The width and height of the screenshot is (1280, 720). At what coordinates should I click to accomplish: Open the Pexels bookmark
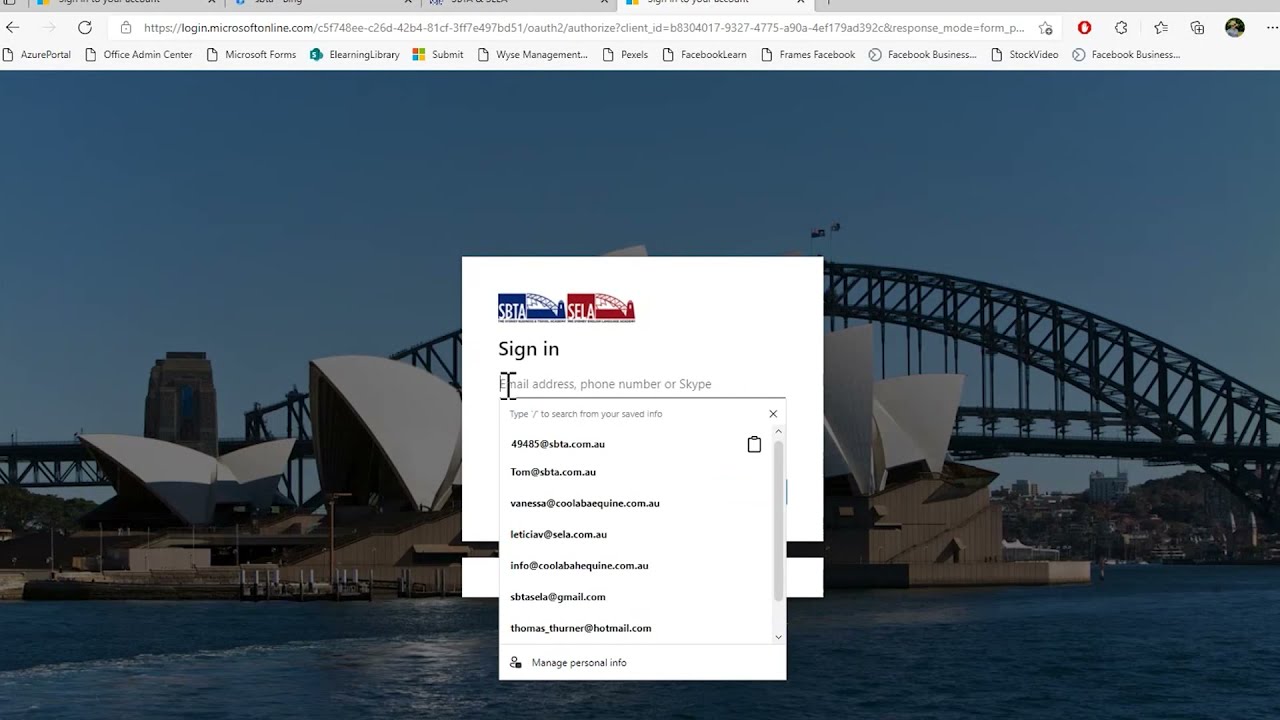tap(625, 55)
